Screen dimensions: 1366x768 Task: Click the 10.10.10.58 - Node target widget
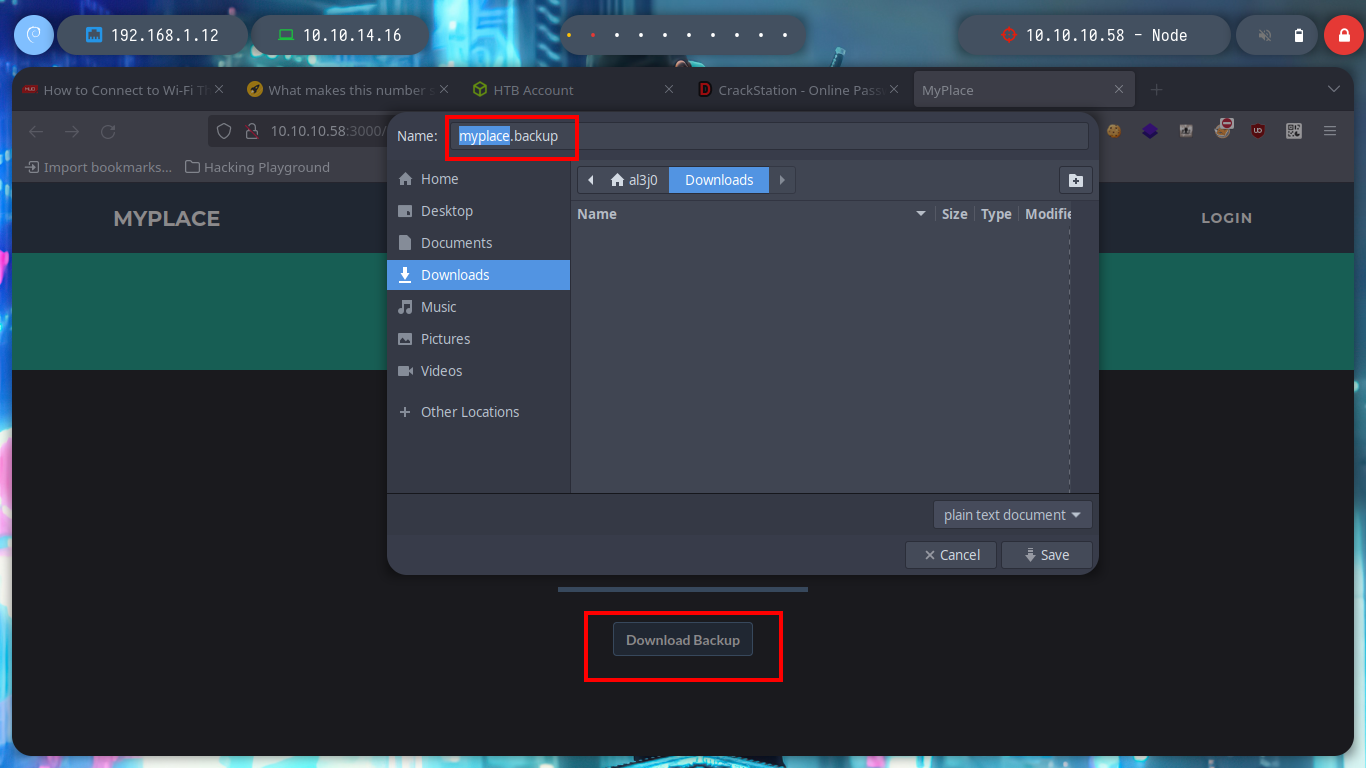(x=1094, y=35)
